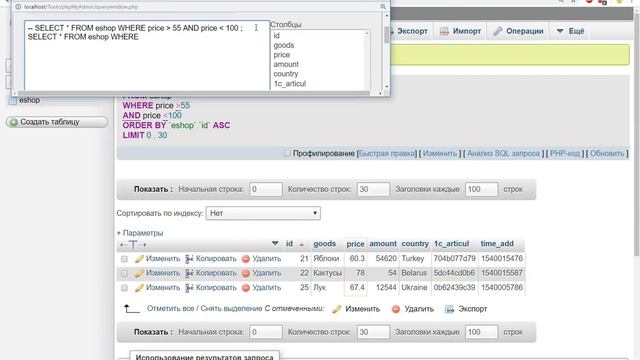Click the copy icon in row 21
This screenshot has width=640, height=360.
[x=189, y=259]
